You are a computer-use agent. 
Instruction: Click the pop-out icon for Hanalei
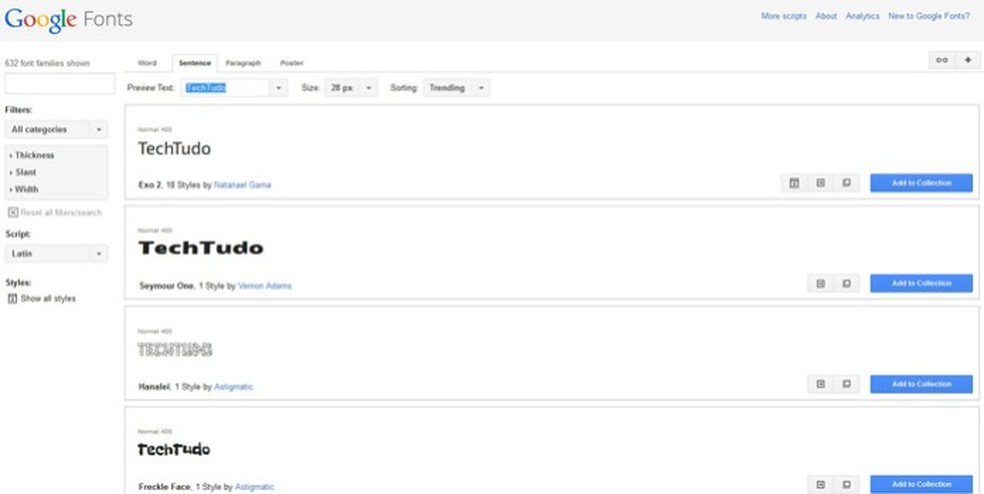(847, 384)
